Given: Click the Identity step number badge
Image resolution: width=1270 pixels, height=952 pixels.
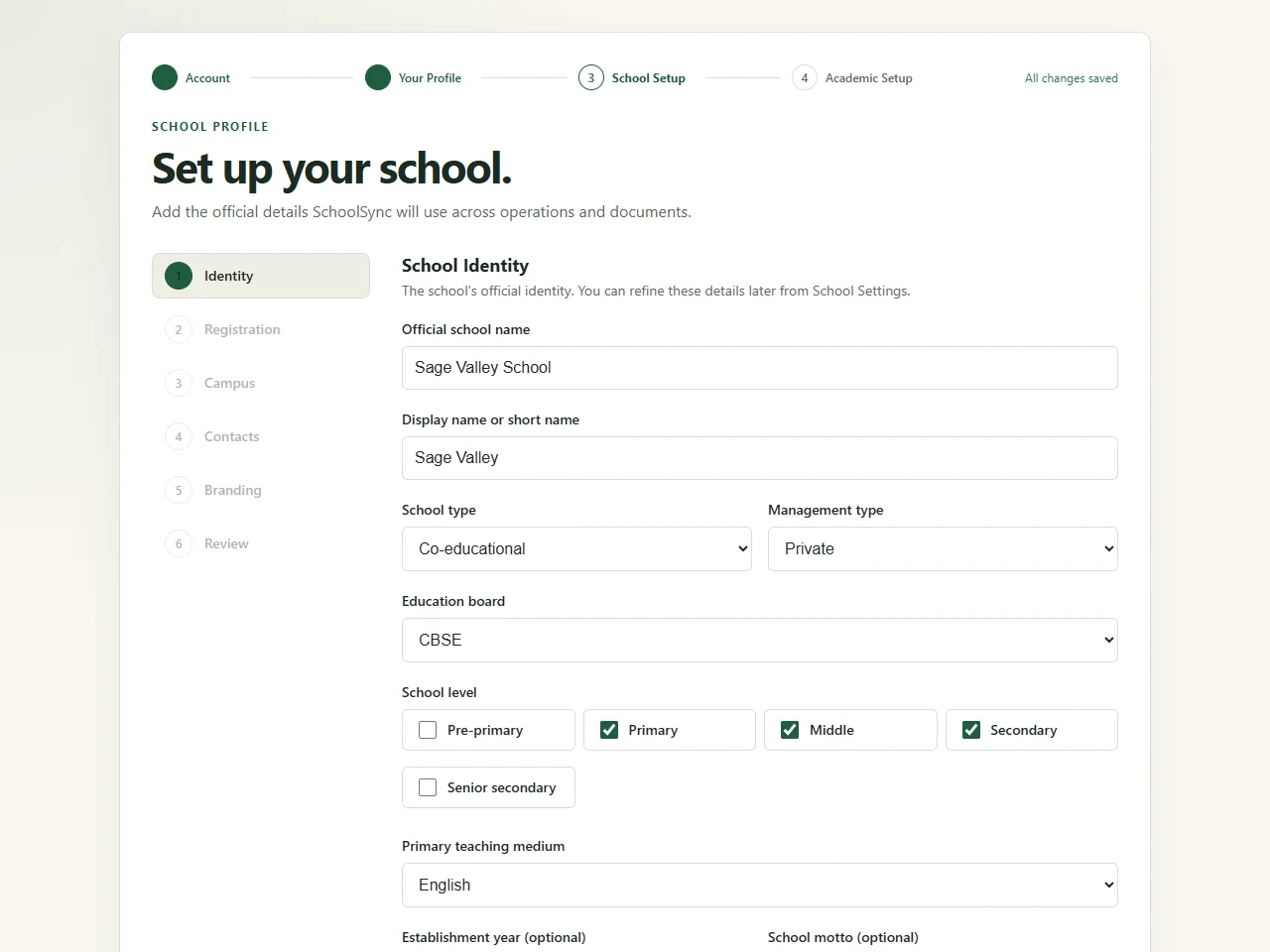Looking at the screenshot, I should (179, 276).
